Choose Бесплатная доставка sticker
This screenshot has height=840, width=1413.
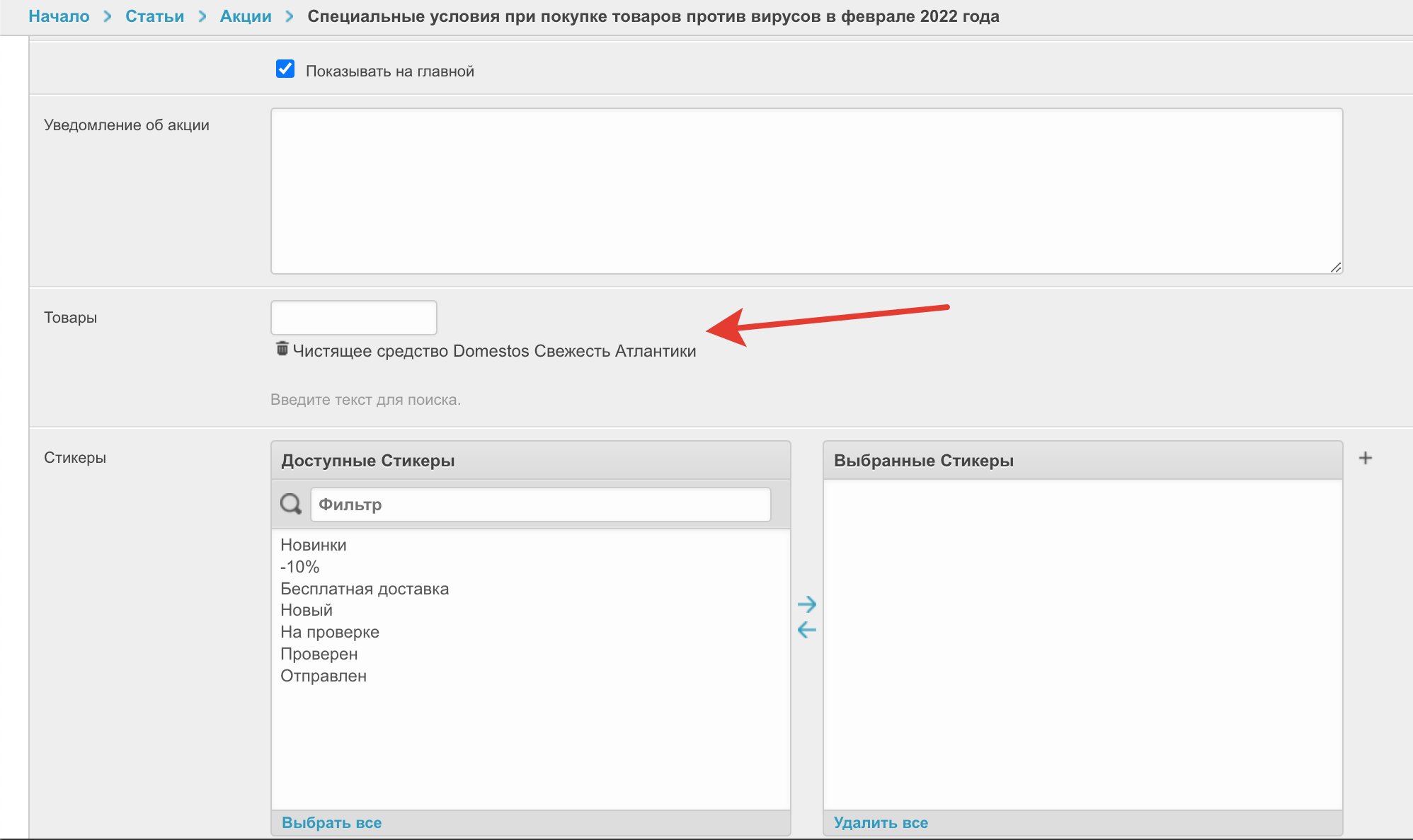[x=364, y=589]
